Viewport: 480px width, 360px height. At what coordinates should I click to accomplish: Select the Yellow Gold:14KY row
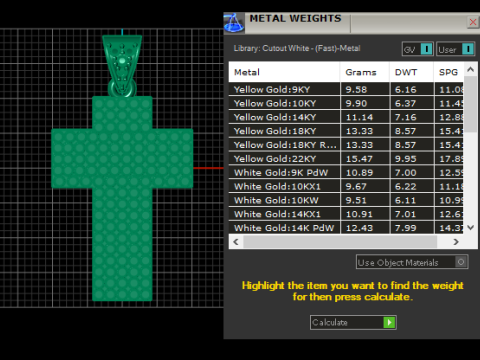[346, 117]
